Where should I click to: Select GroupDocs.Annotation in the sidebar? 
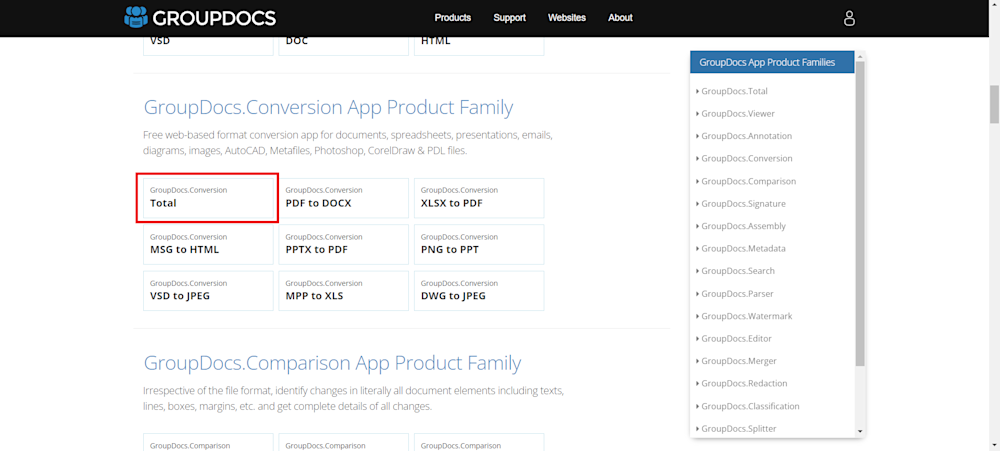pos(746,136)
